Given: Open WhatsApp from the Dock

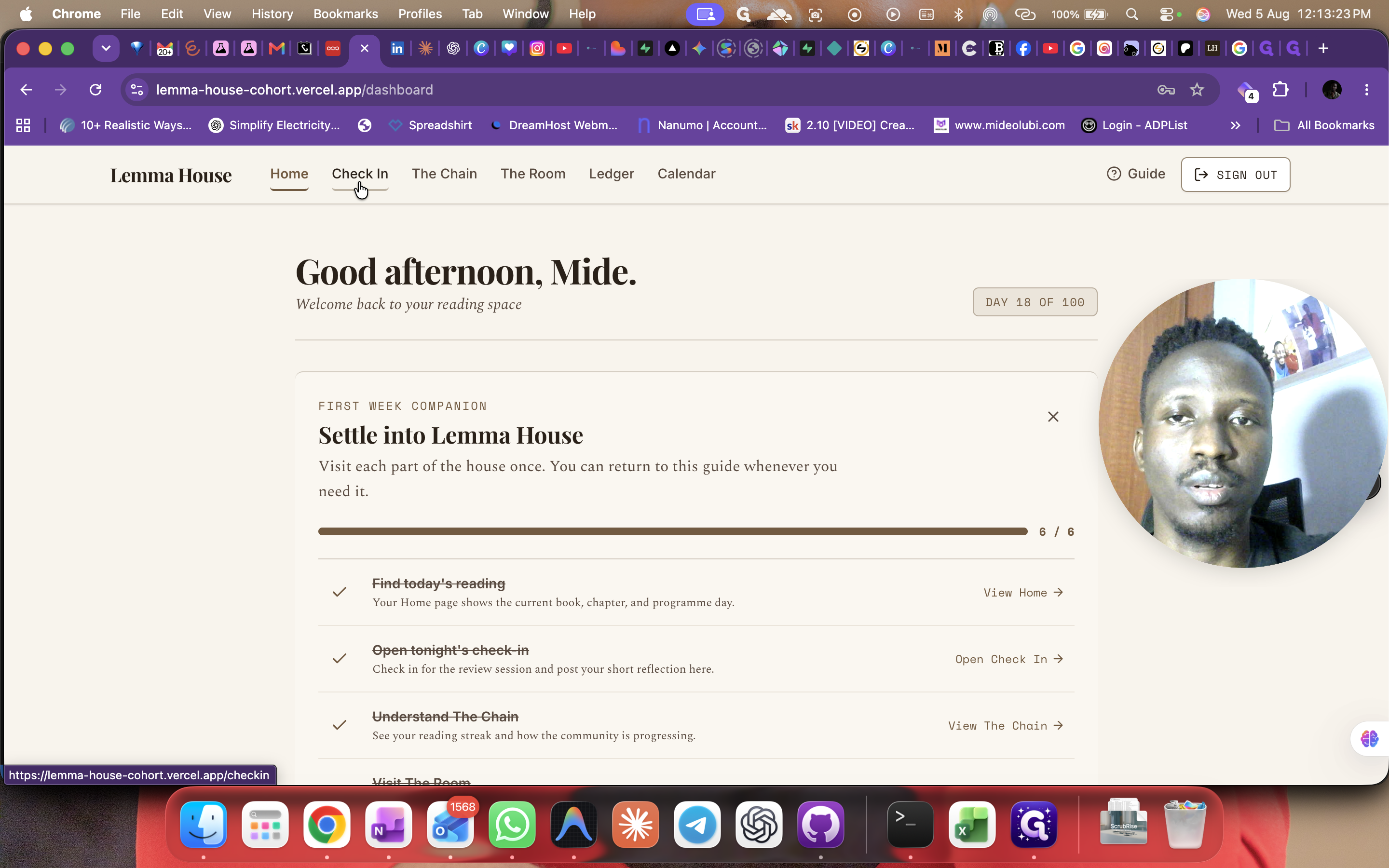Looking at the screenshot, I should pos(512,825).
